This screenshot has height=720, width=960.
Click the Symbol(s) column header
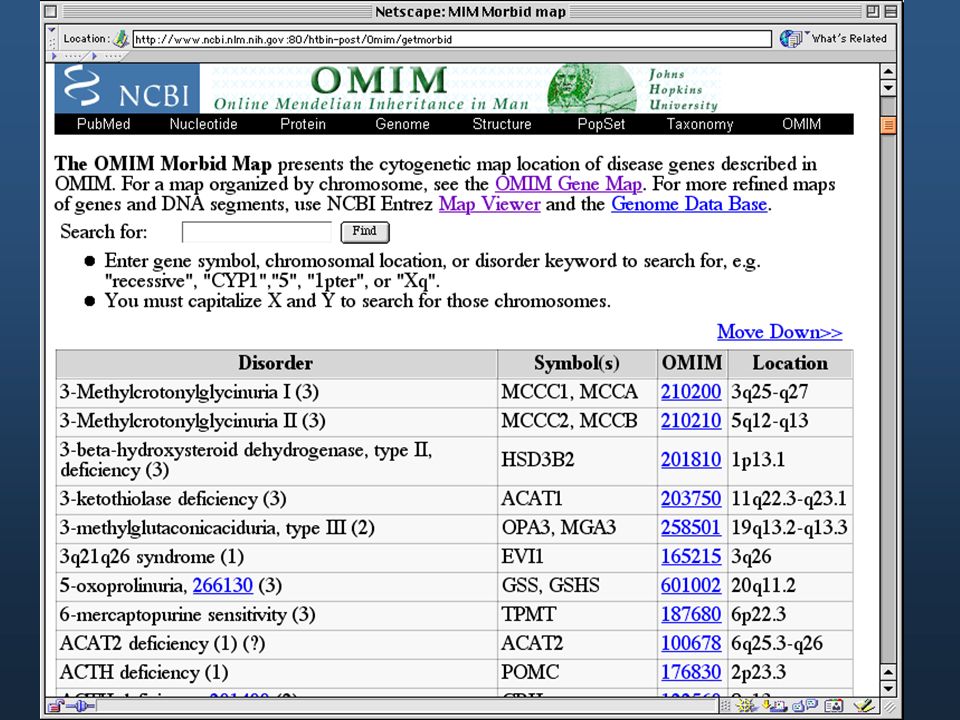tap(577, 364)
